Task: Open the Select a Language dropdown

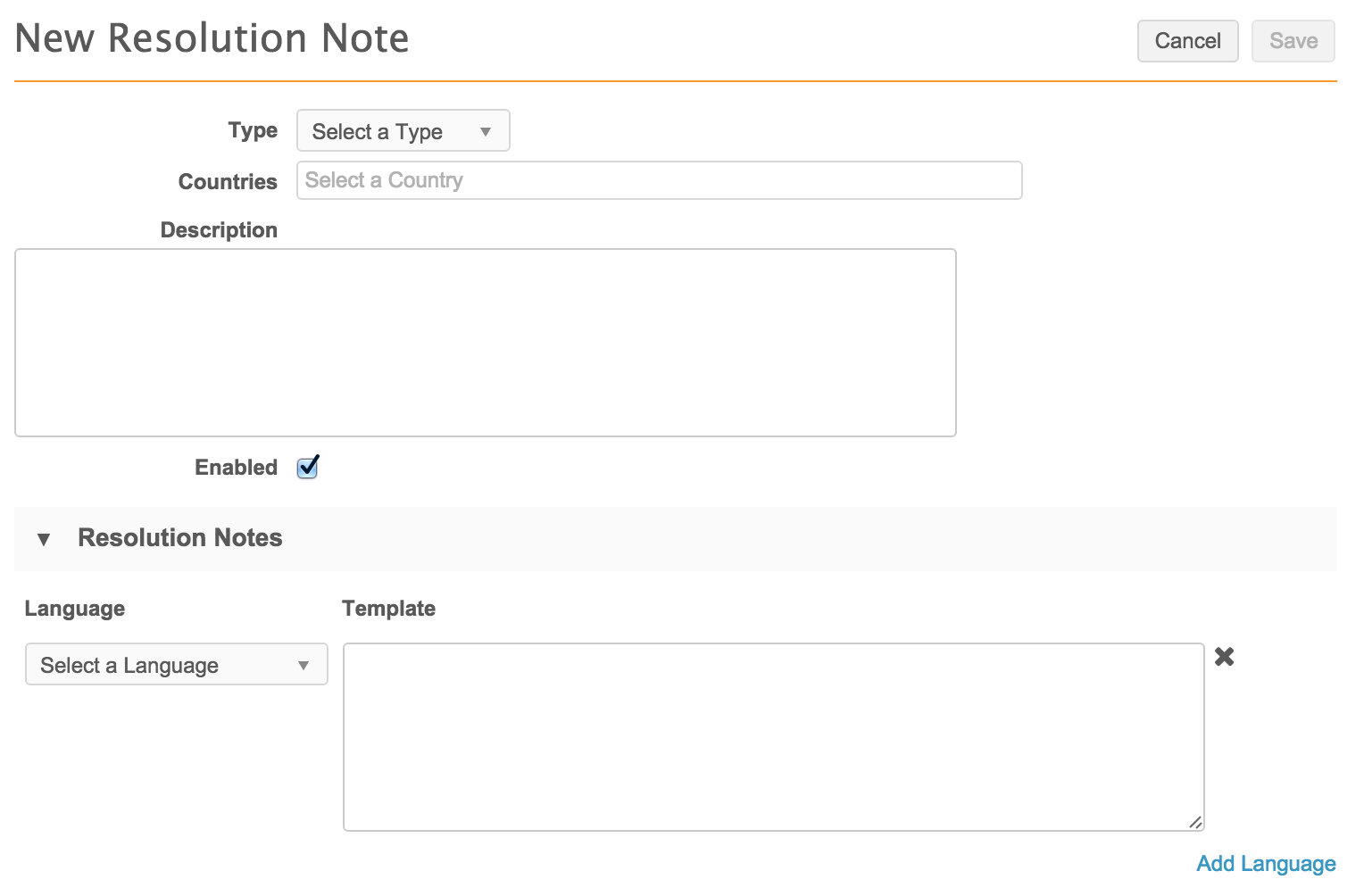Action: (176, 665)
